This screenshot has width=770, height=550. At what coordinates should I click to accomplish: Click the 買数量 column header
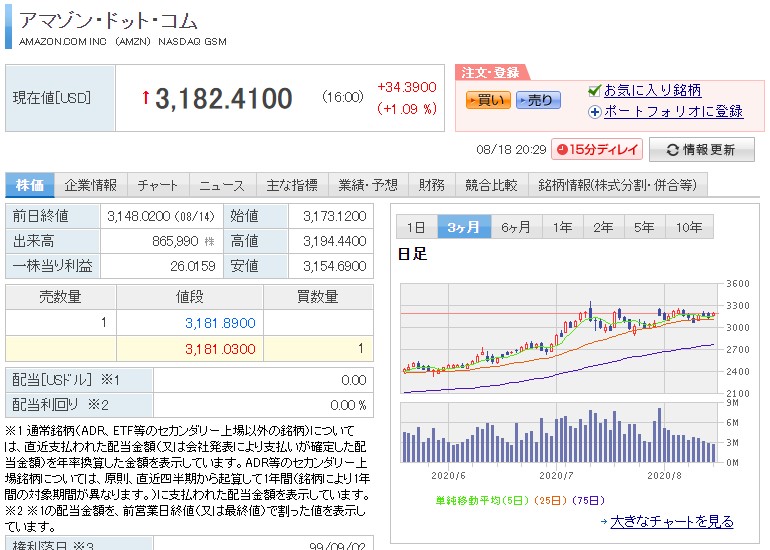coord(318,297)
